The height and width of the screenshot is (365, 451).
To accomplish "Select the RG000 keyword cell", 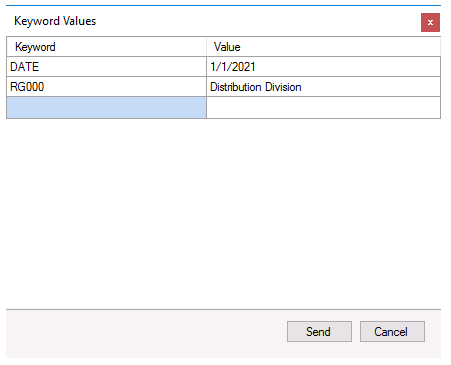I will pos(106,87).
